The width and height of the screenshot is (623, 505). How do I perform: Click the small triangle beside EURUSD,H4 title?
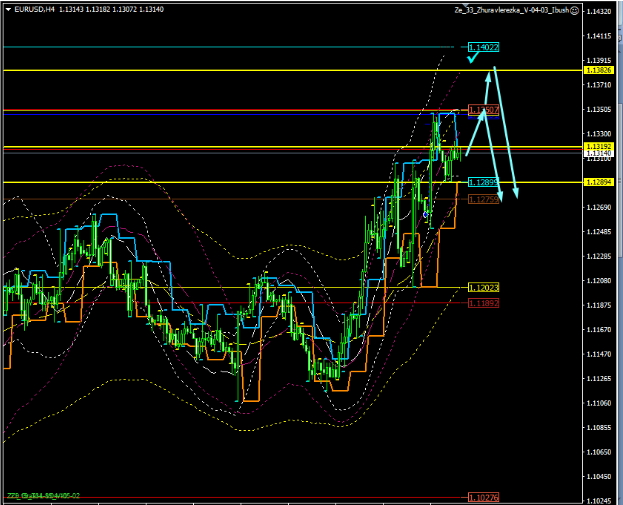(6, 9)
